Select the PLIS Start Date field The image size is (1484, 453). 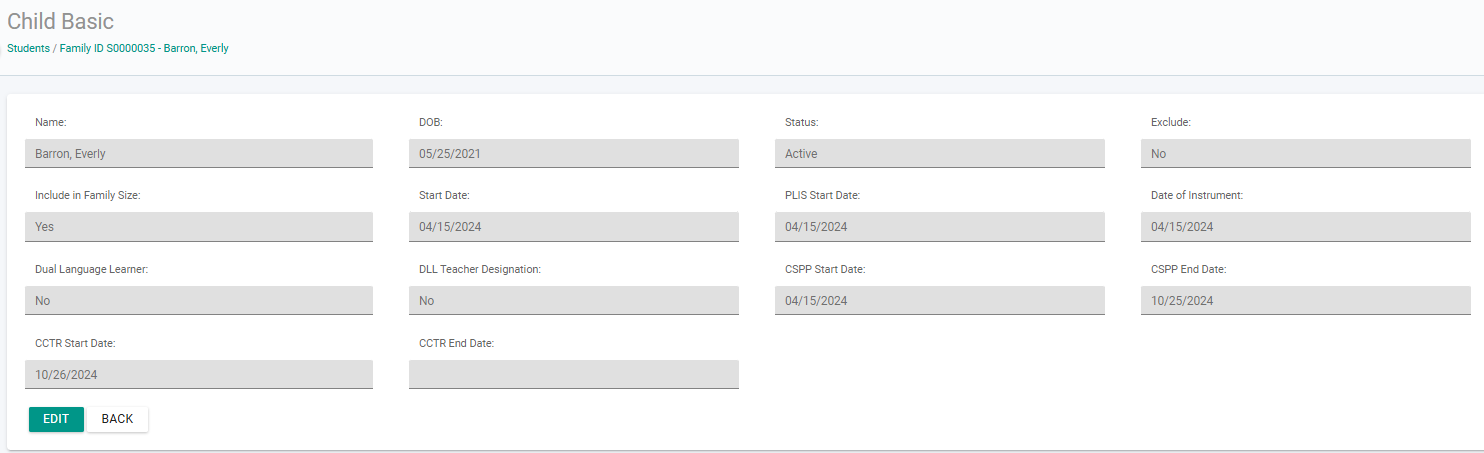pos(940,227)
